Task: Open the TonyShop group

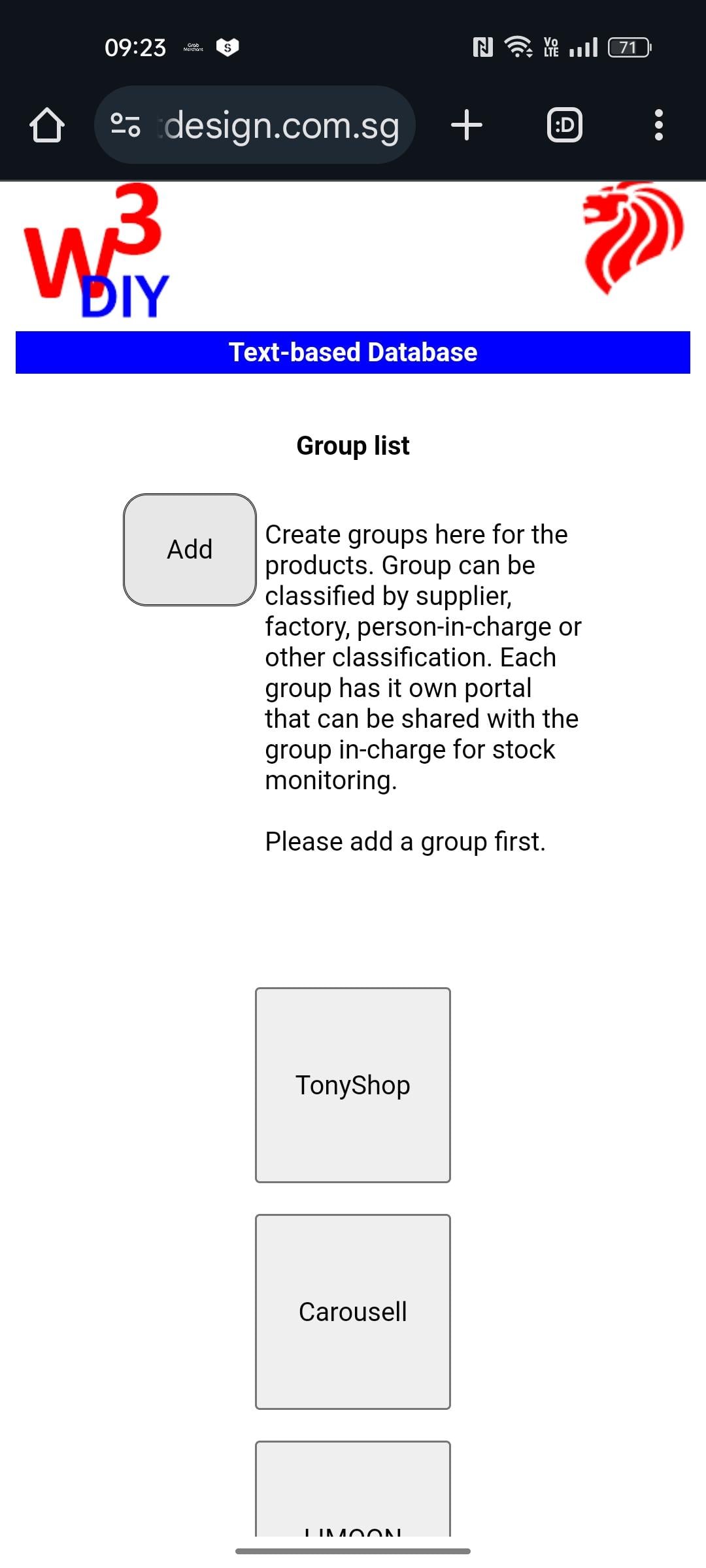Action: click(x=353, y=1085)
